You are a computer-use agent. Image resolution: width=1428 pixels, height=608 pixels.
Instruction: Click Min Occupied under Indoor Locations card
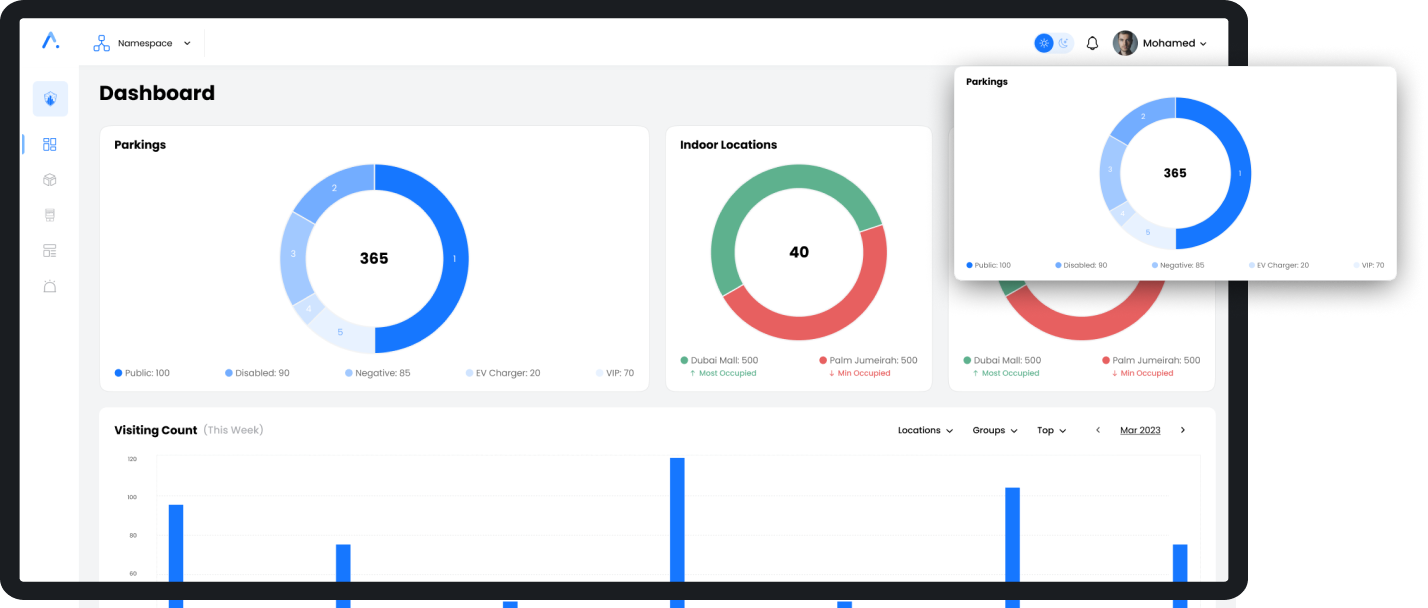(x=860, y=373)
